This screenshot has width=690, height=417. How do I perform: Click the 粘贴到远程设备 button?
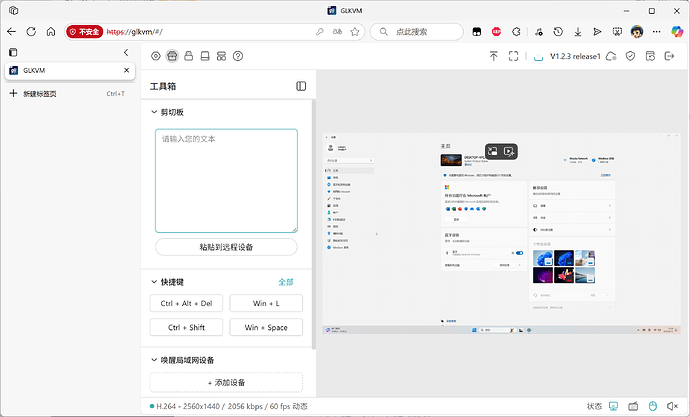(x=226, y=246)
